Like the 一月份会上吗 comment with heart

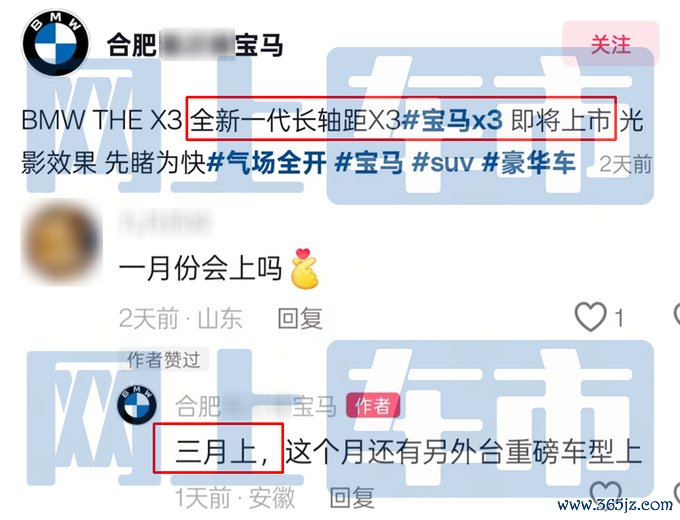click(x=591, y=317)
